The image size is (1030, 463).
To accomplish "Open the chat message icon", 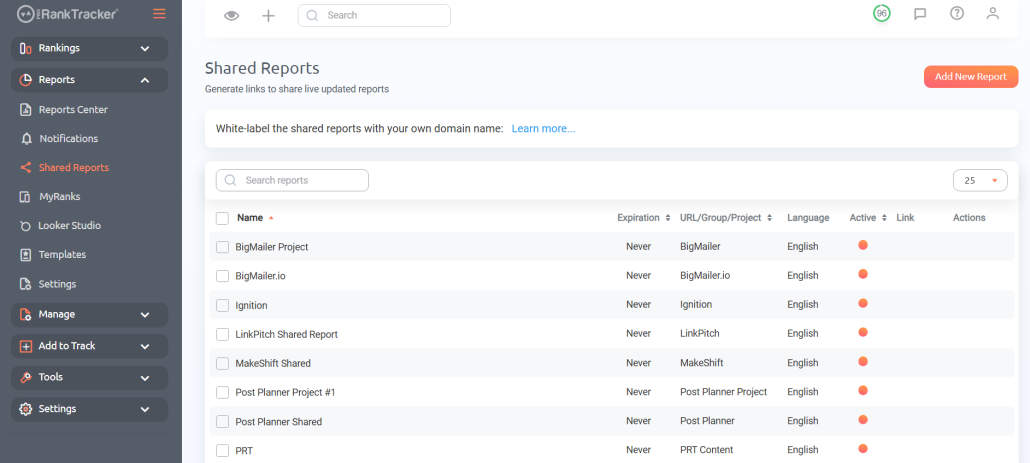I will click(920, 14).
